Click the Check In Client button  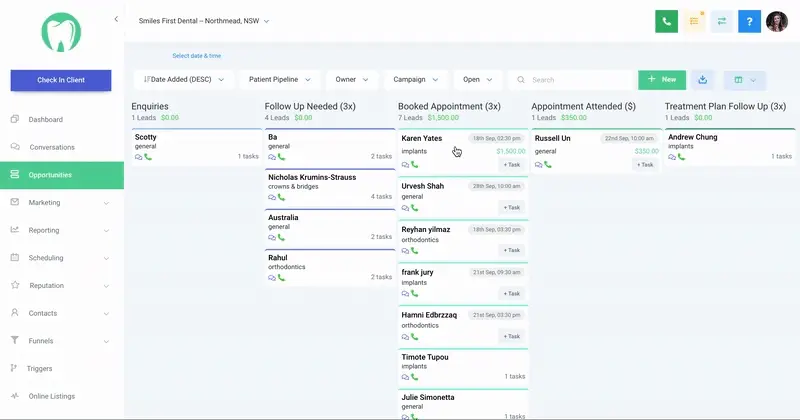point(61,80)
